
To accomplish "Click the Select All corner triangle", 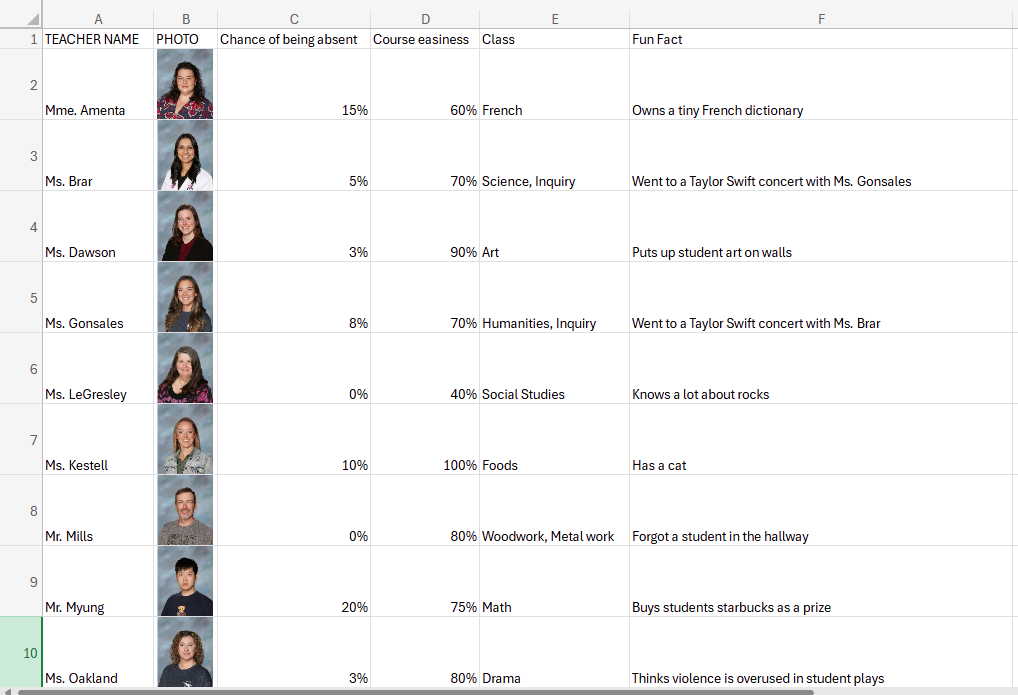I will click(x=32, y=19).
